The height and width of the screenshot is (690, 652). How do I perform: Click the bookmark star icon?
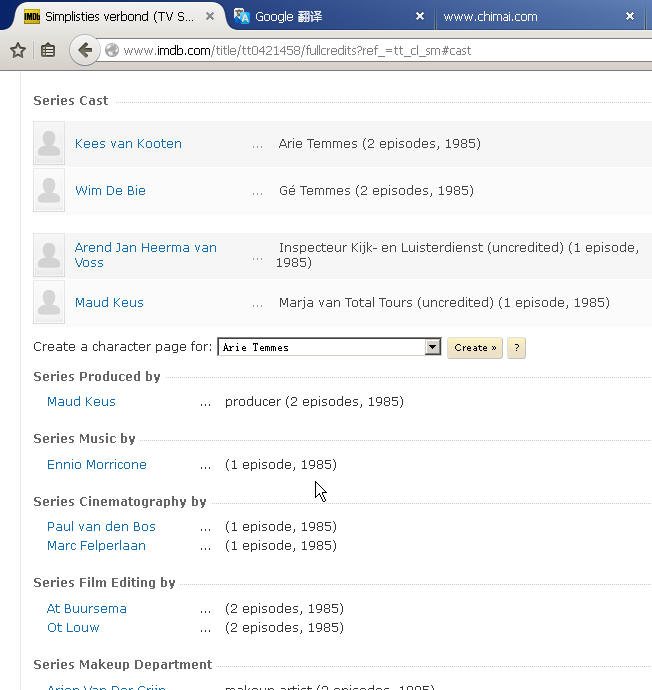(x=18, y=51)
